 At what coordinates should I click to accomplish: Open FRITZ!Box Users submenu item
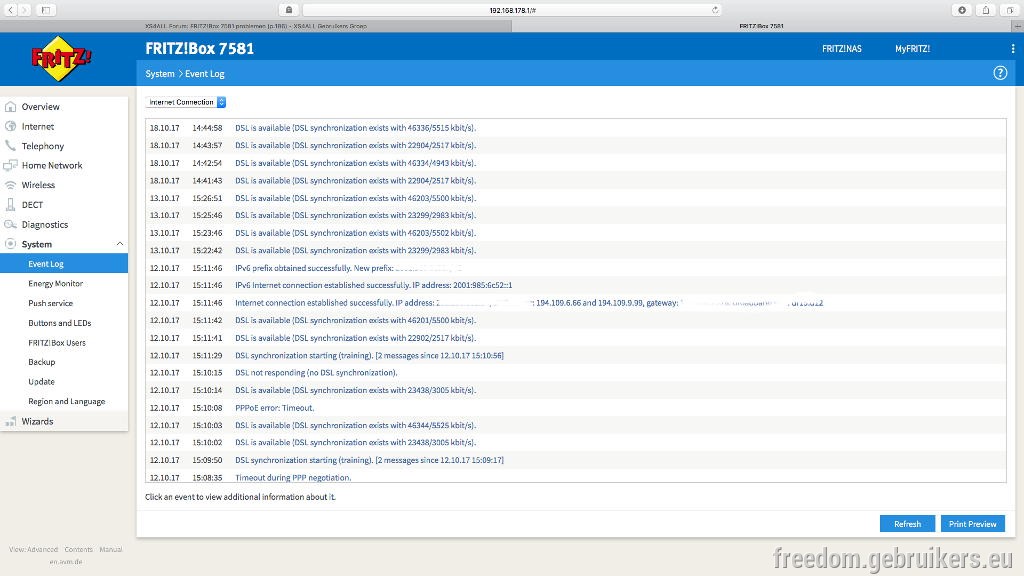coord(57,342)
